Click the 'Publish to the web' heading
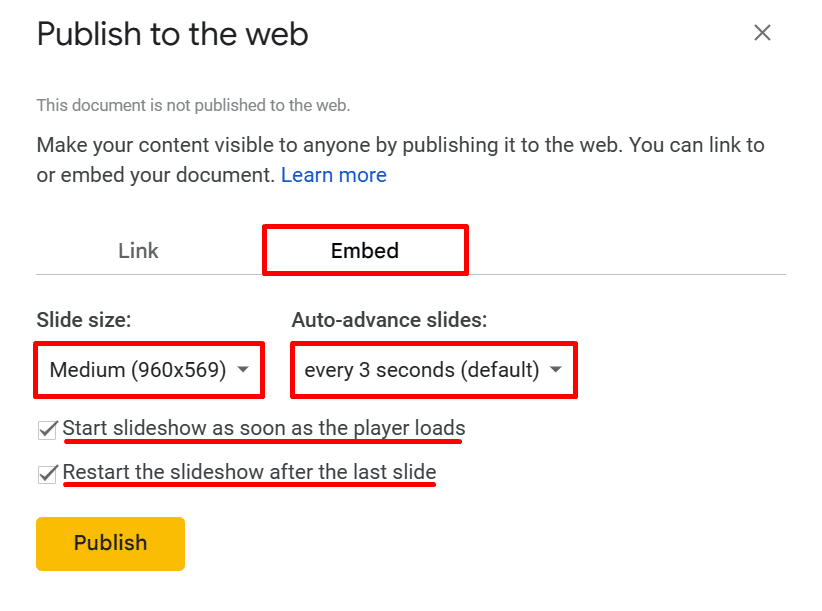 pos(172,34)
